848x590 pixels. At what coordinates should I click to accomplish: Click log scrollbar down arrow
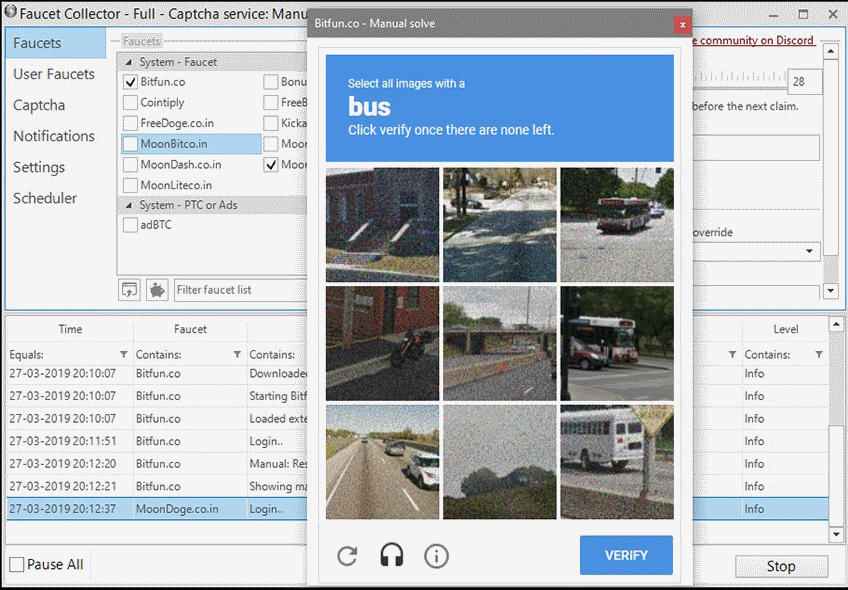pos(836,535)
